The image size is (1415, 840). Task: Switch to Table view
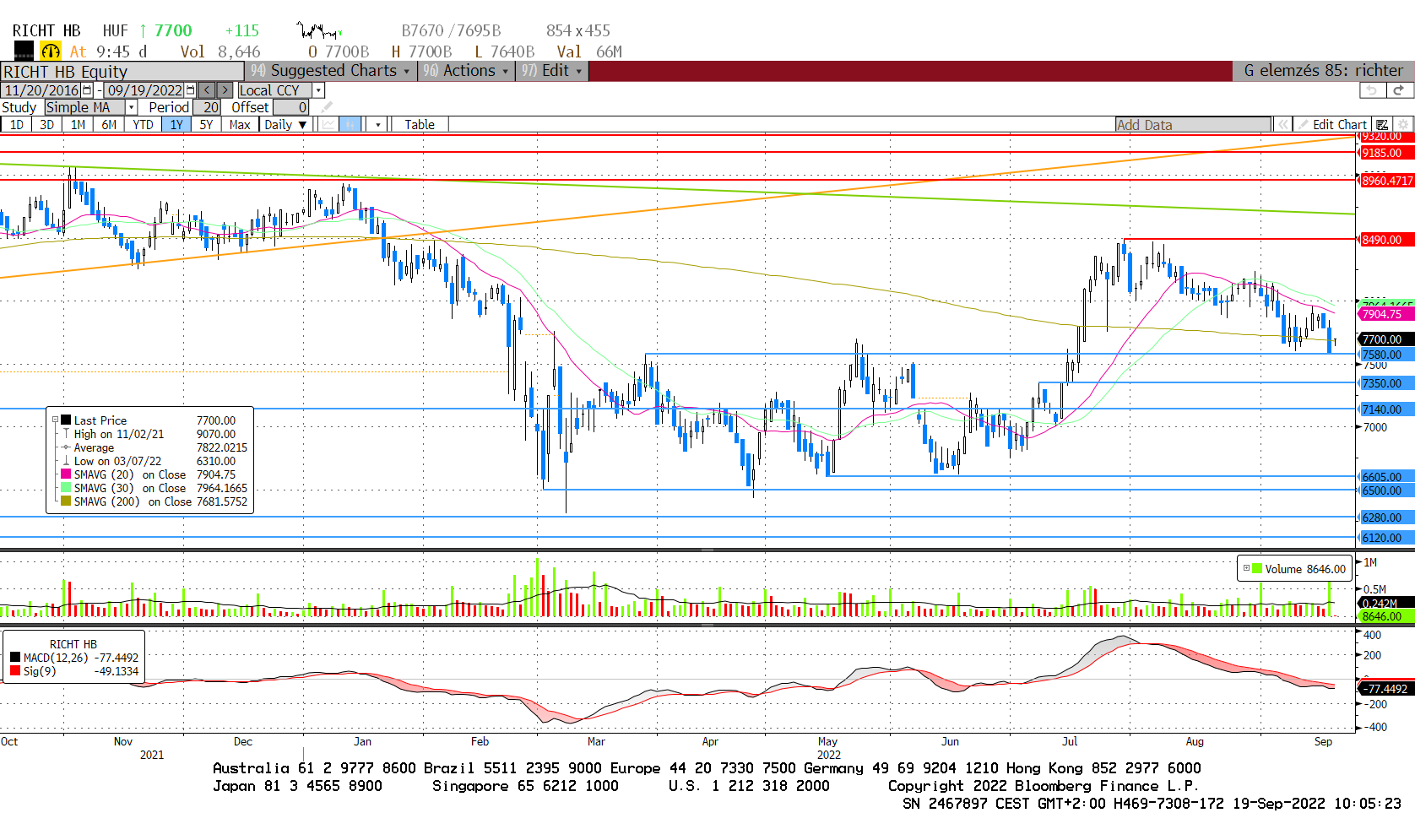[x=420, y=125]
